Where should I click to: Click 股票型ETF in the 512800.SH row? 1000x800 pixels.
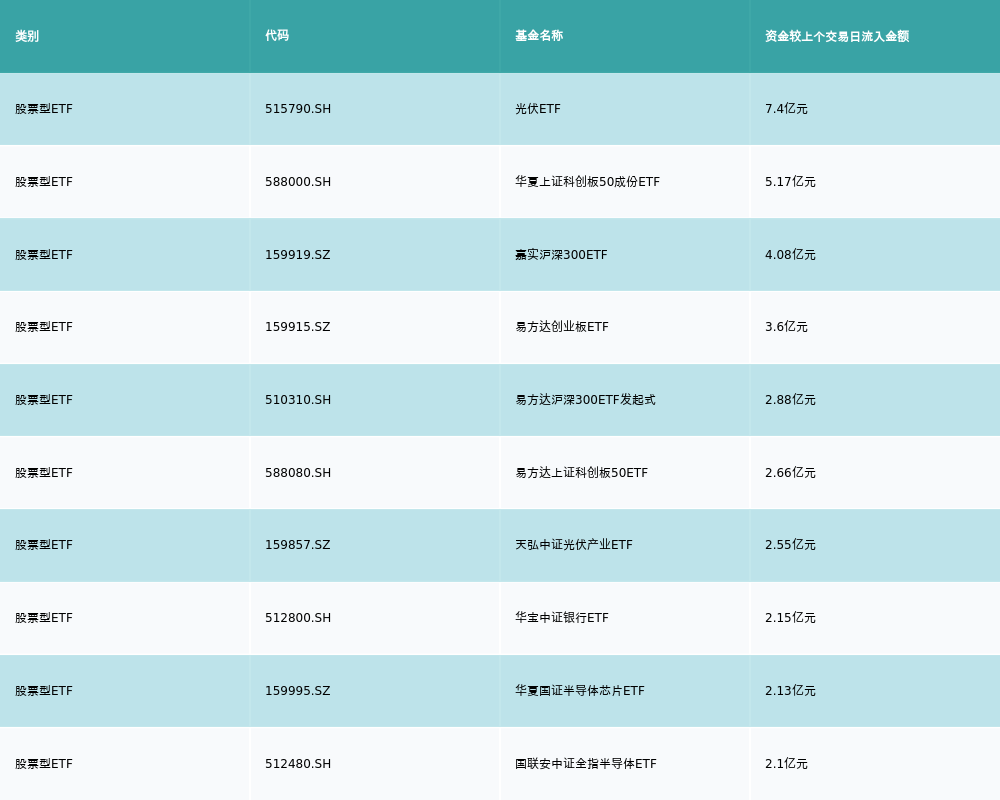(x=44, y=618)
